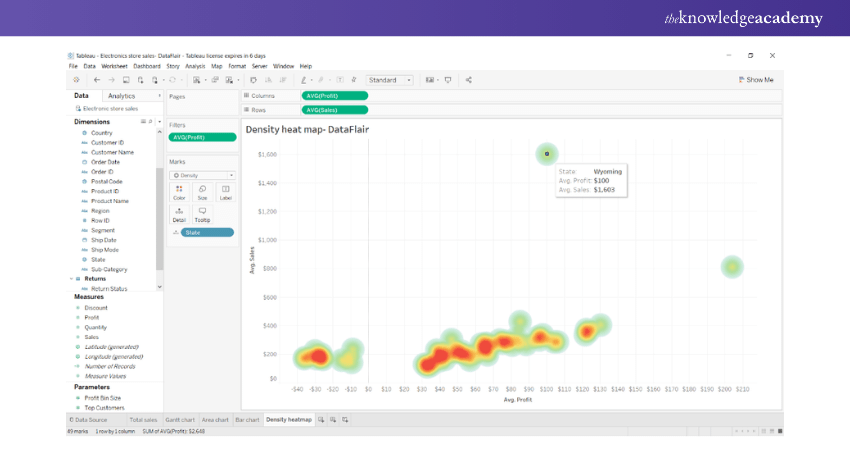Click the undo back arrow
850x450 pixels.
coord(96,79)
